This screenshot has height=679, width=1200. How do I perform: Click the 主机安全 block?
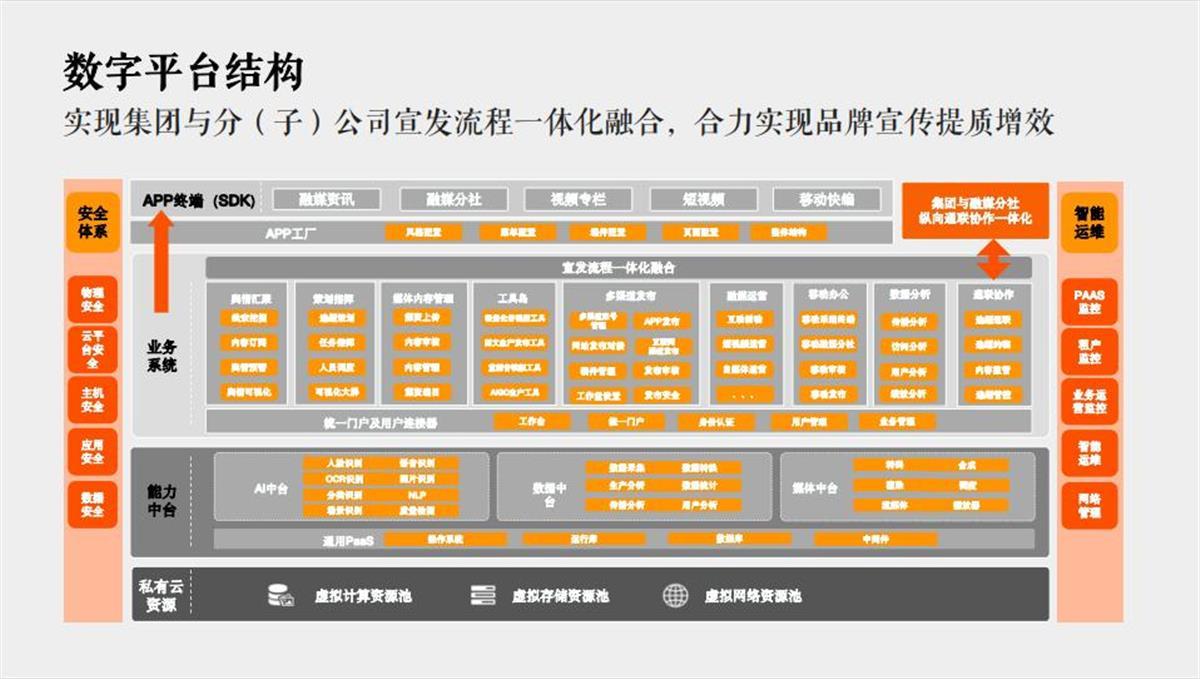click(92, 399)
